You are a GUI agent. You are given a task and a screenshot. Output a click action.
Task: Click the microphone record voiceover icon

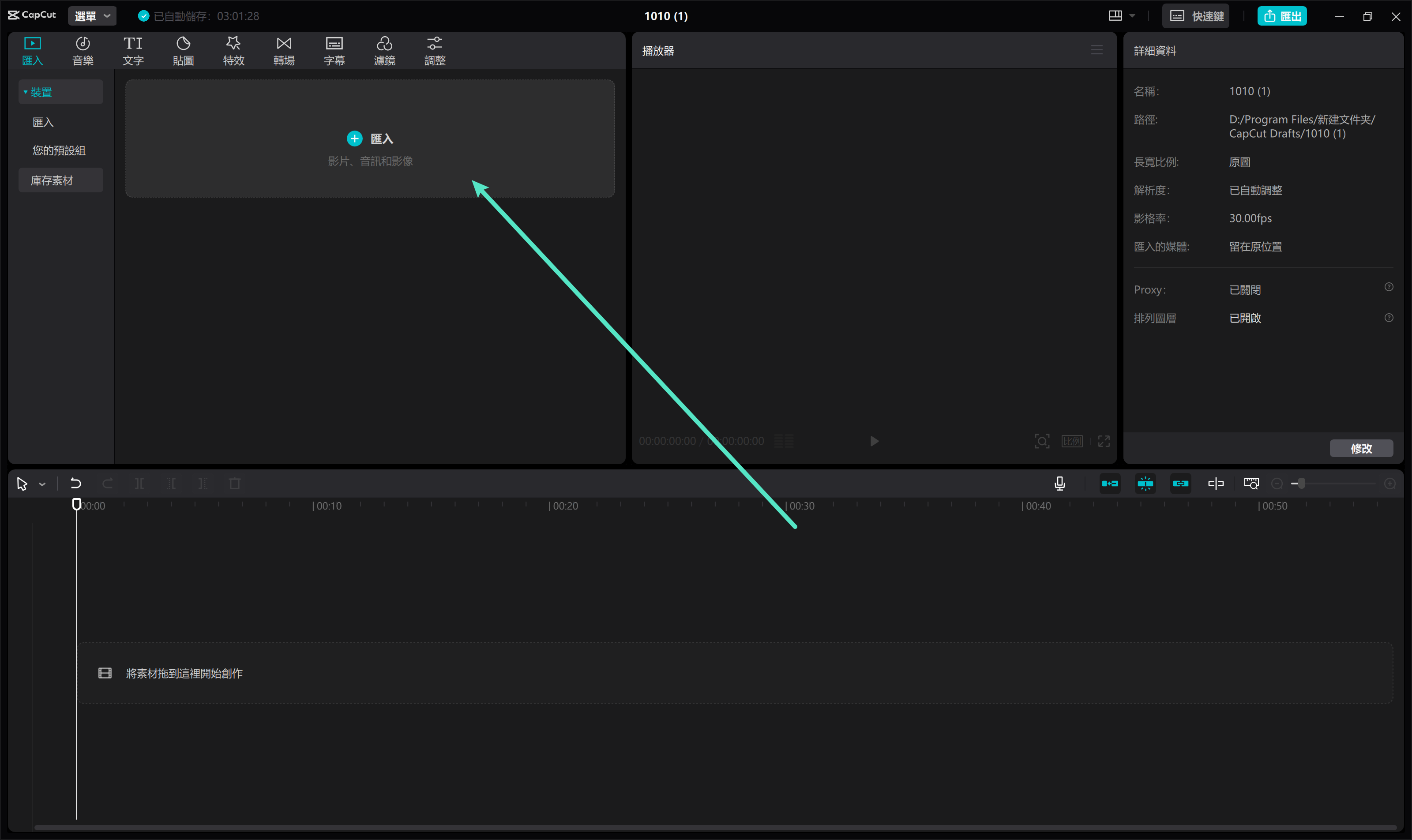tap(1060, 484)
